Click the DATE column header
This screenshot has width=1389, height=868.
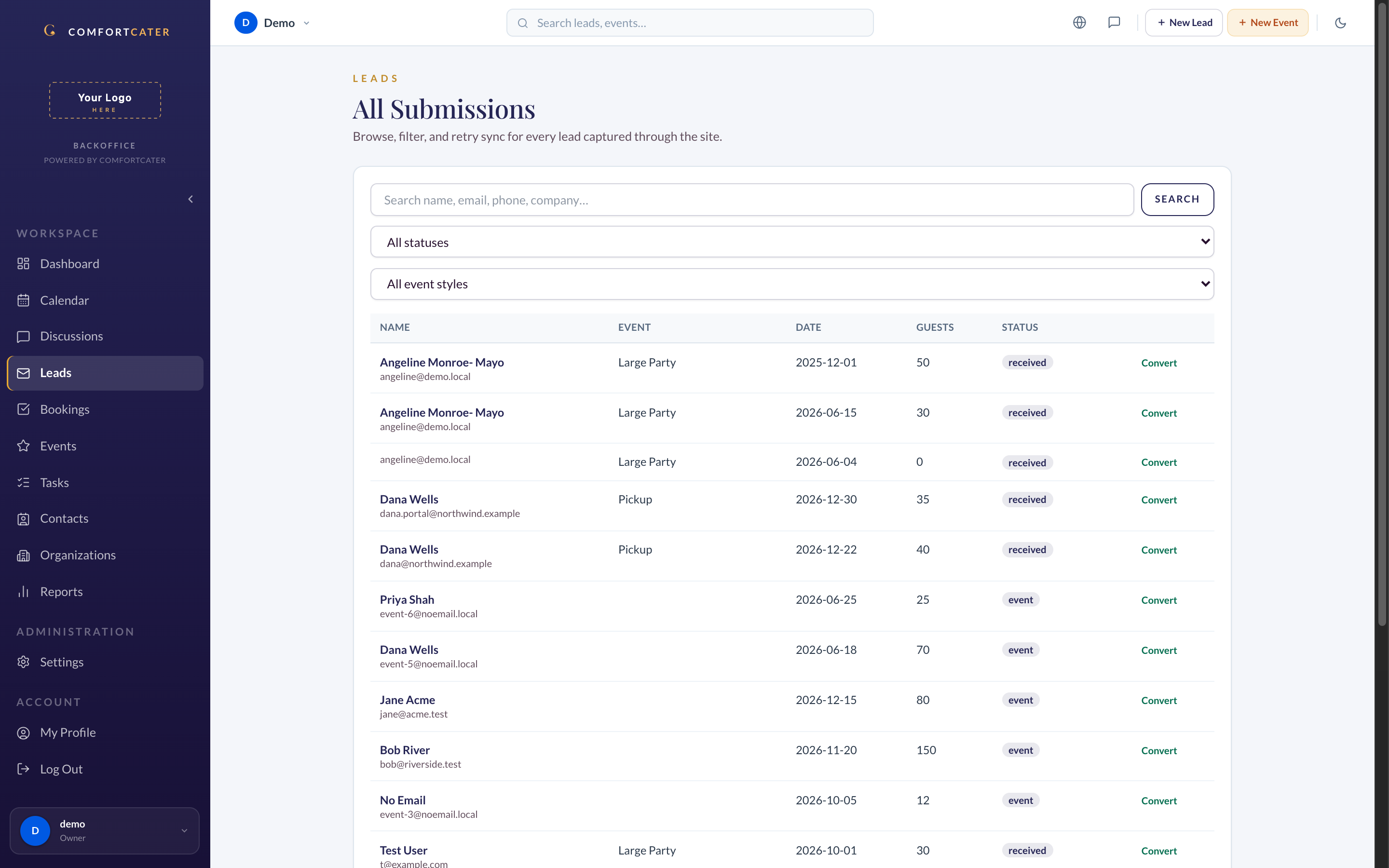808,327
